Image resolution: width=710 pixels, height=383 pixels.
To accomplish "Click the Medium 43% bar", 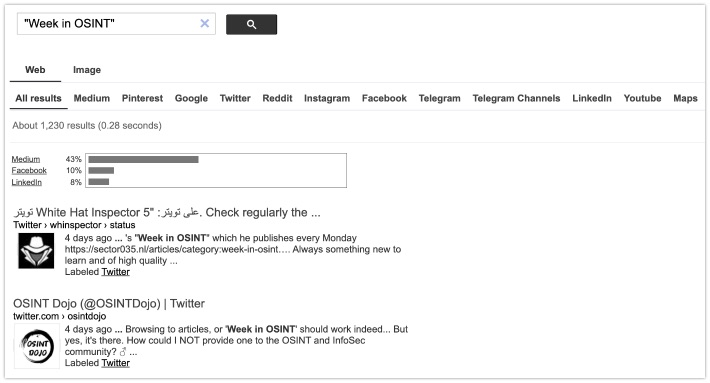I will (x=144, y=159).
